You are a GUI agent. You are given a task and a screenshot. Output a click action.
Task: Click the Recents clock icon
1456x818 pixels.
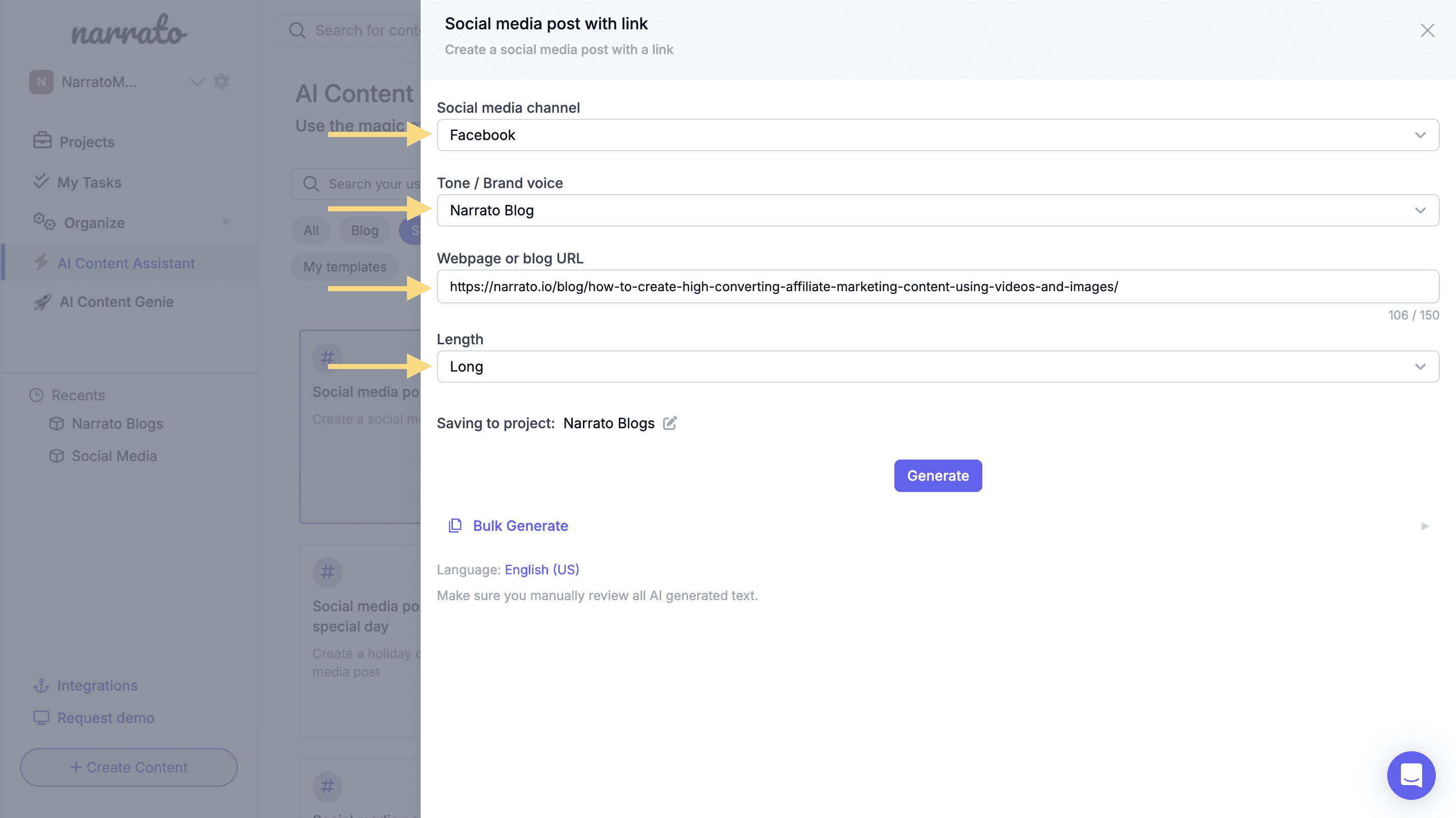[x=37, y=396]
